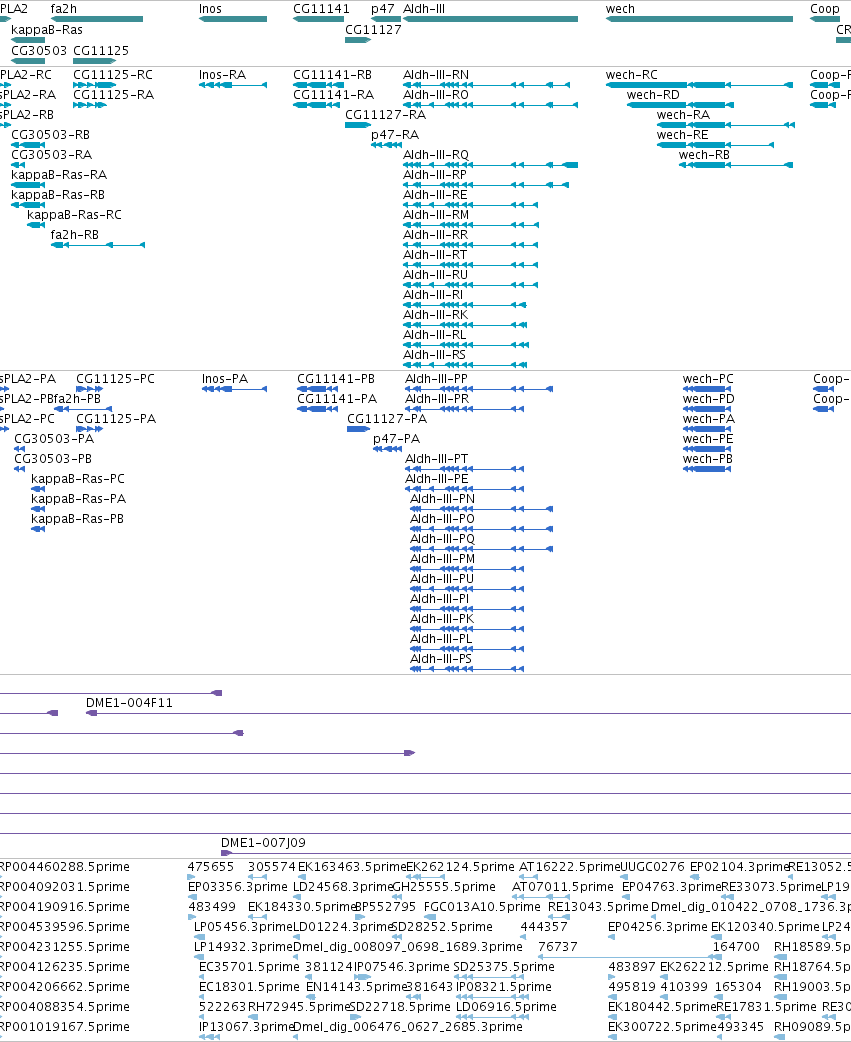Screen dimensions: 851x1042
Task: Click the GH25555.5prime EST label
Action: (444, 886)
